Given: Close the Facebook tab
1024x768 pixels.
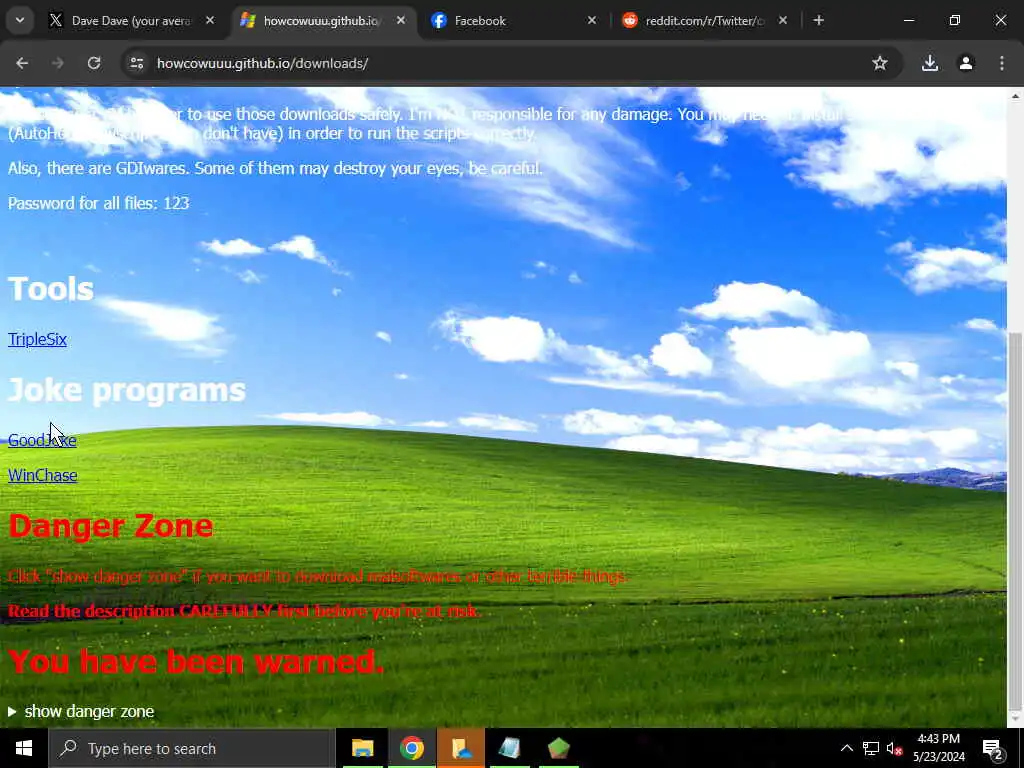Looking at the screenshot, I should coord(592,20).
